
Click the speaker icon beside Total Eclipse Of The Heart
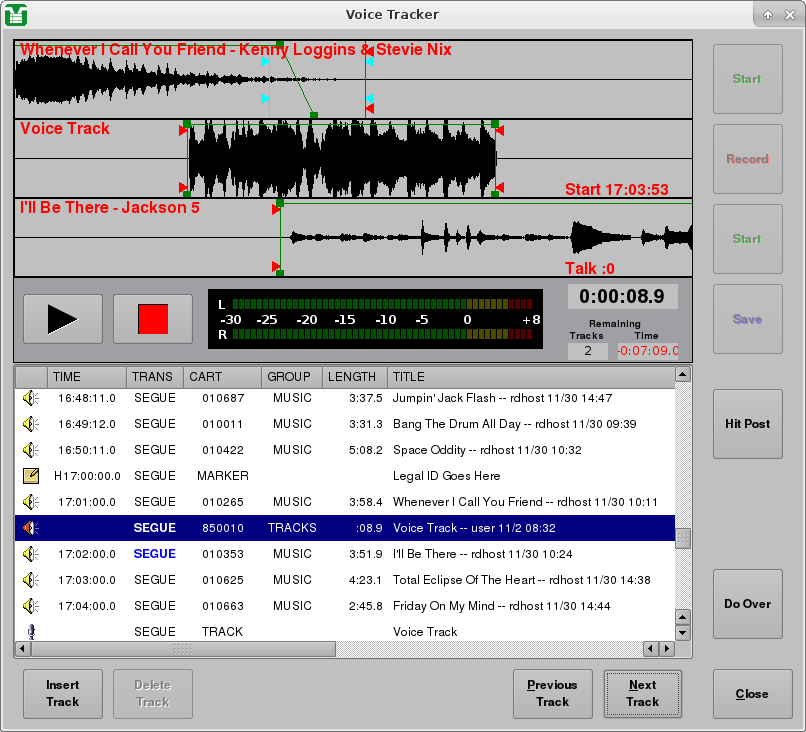[30, 579]
